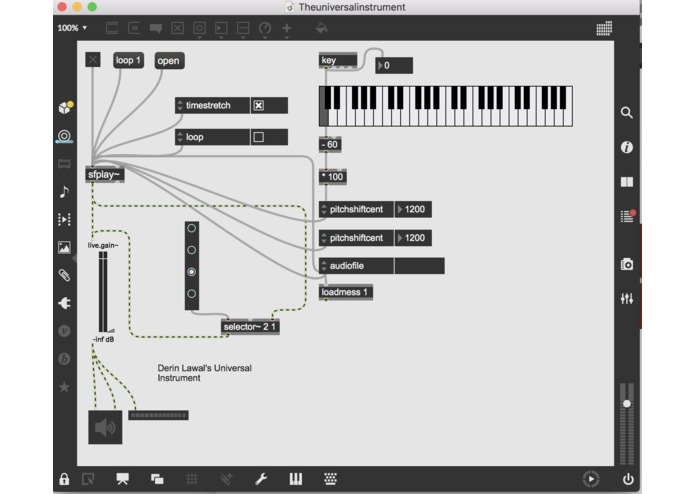Click upper pitchshiftcent value 1200
The width and height of the screenshot is (695, 494).
click(413, 209)
